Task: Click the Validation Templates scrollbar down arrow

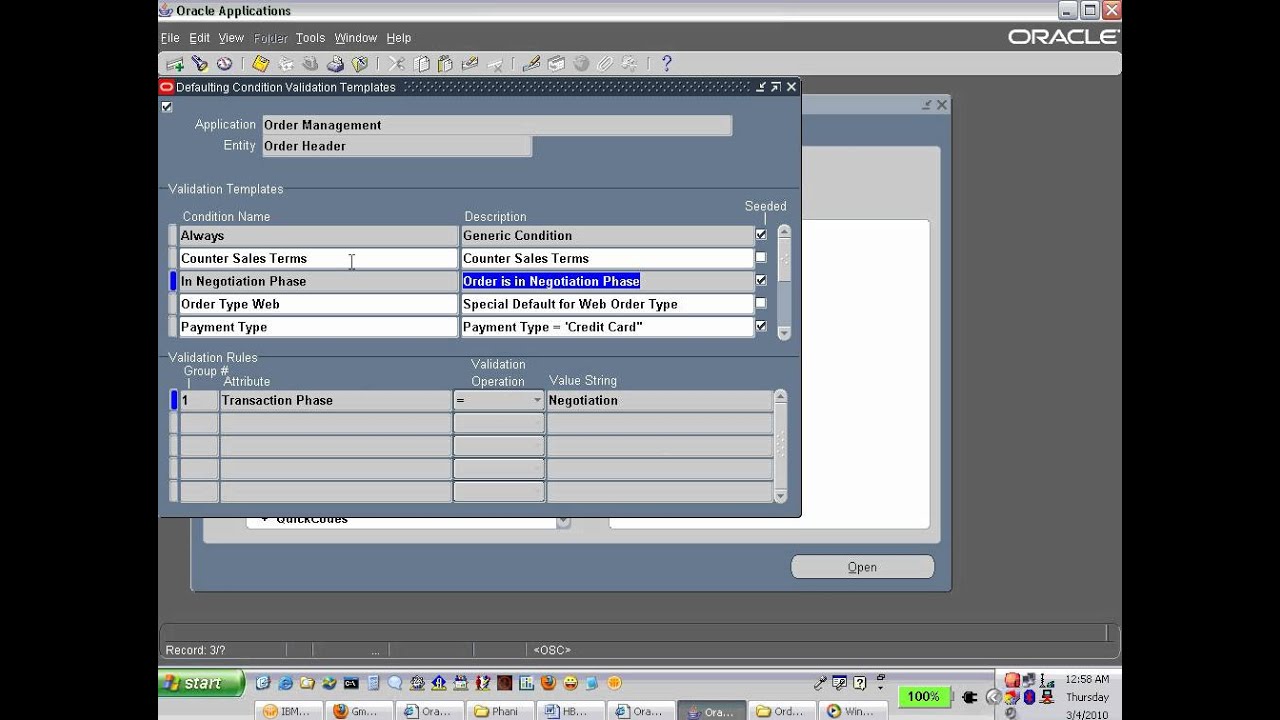Action: 784,333
